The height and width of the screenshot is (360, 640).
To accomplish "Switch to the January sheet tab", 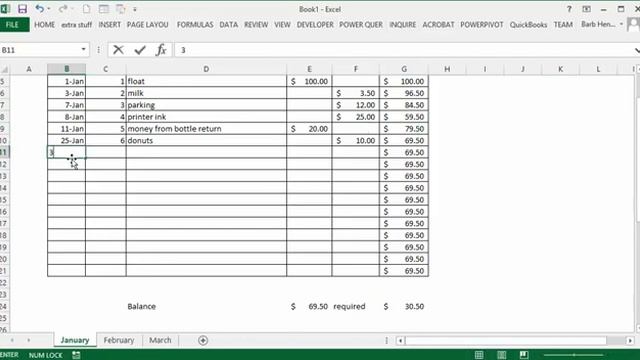I will [x=75, y=340].
